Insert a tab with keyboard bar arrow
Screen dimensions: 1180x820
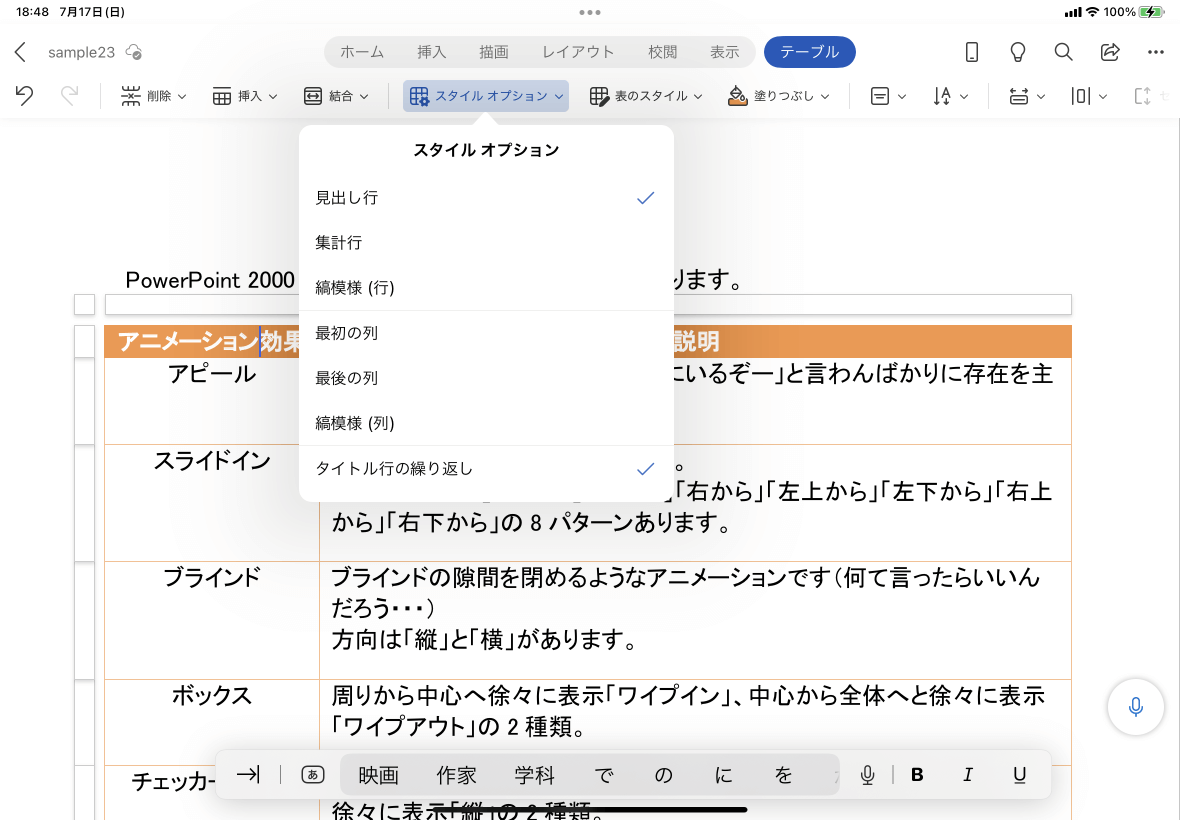pyautogui.click(x=248, y=774)
